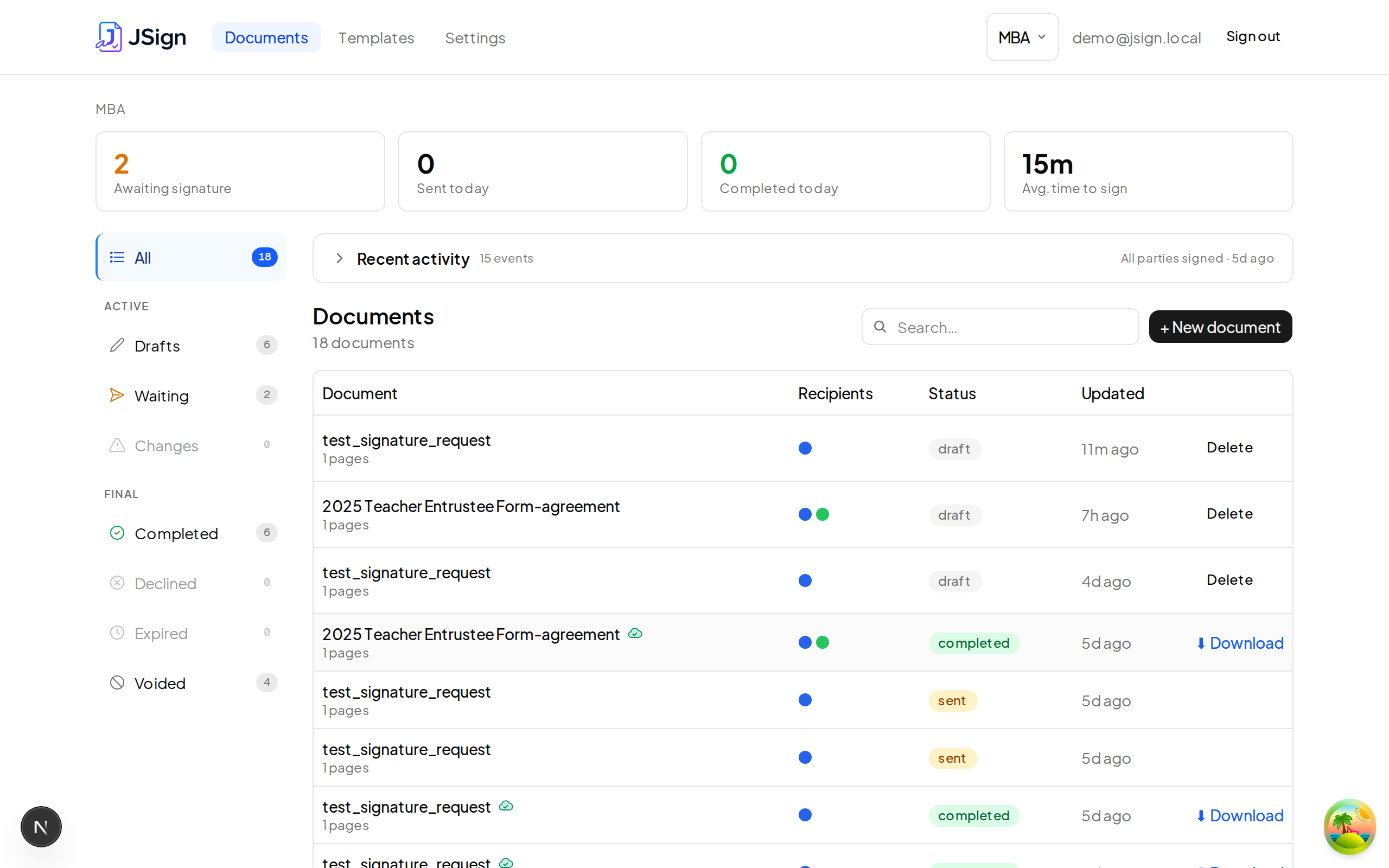Download the completed 2025 Teacher Entrustee Form-agreement
Image resolution: width=1389 pixels, height=868 pixels.
1240,643
